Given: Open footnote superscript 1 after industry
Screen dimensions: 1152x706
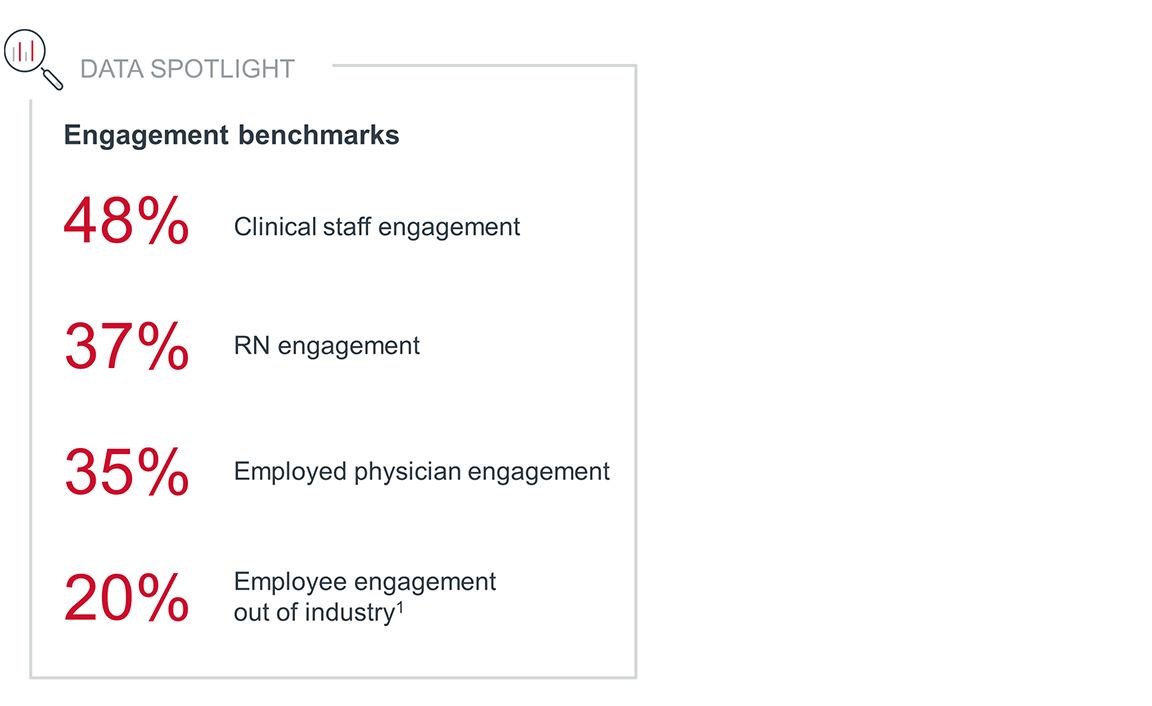Looking at the screenshot, I should click(399, 605).
